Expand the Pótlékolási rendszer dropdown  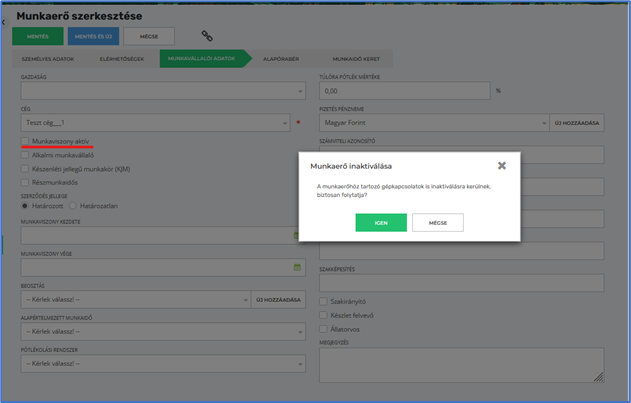tap(160, 364)
